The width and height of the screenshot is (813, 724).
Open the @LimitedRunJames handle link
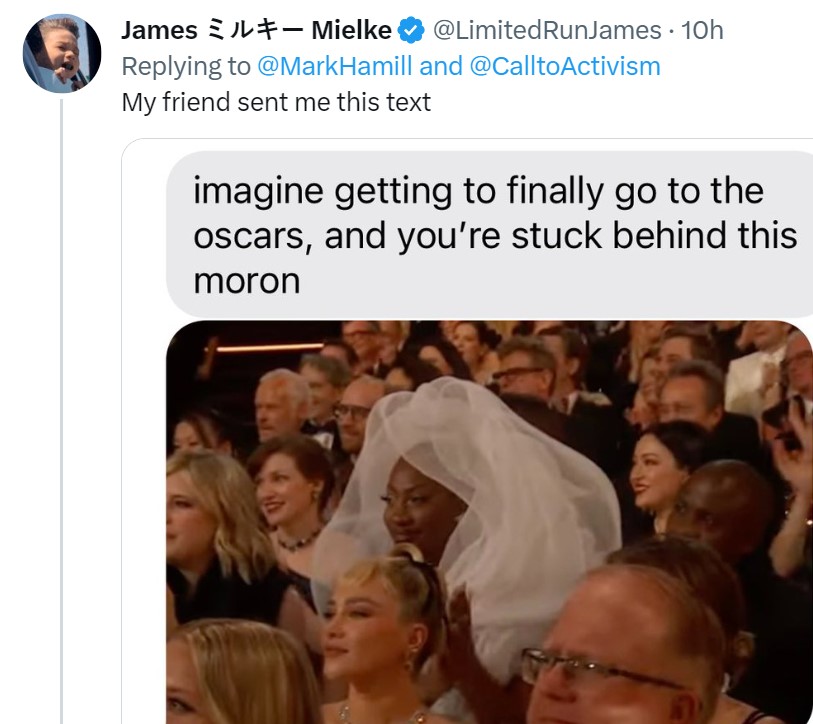coord(545,31)
